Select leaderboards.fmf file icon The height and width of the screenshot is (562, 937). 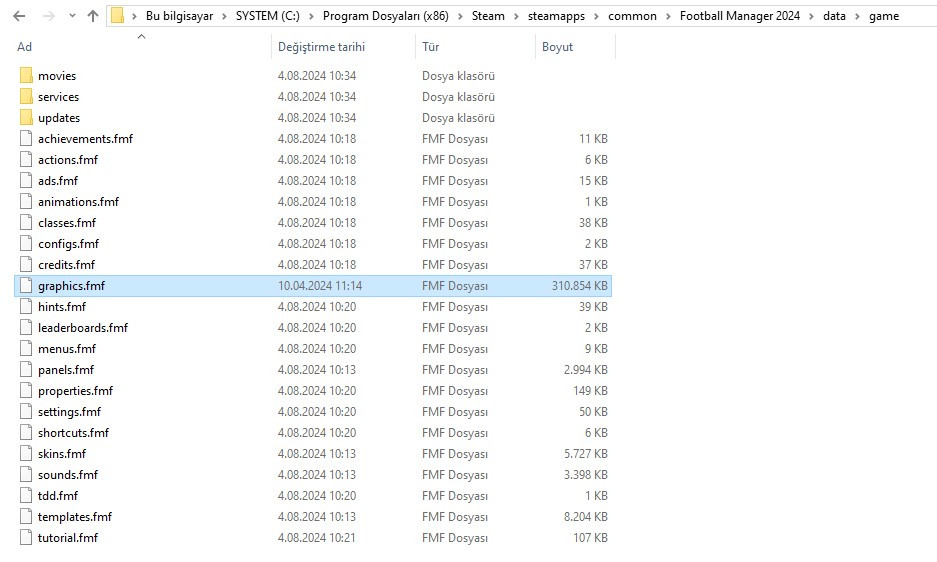[x=26, y=327]
